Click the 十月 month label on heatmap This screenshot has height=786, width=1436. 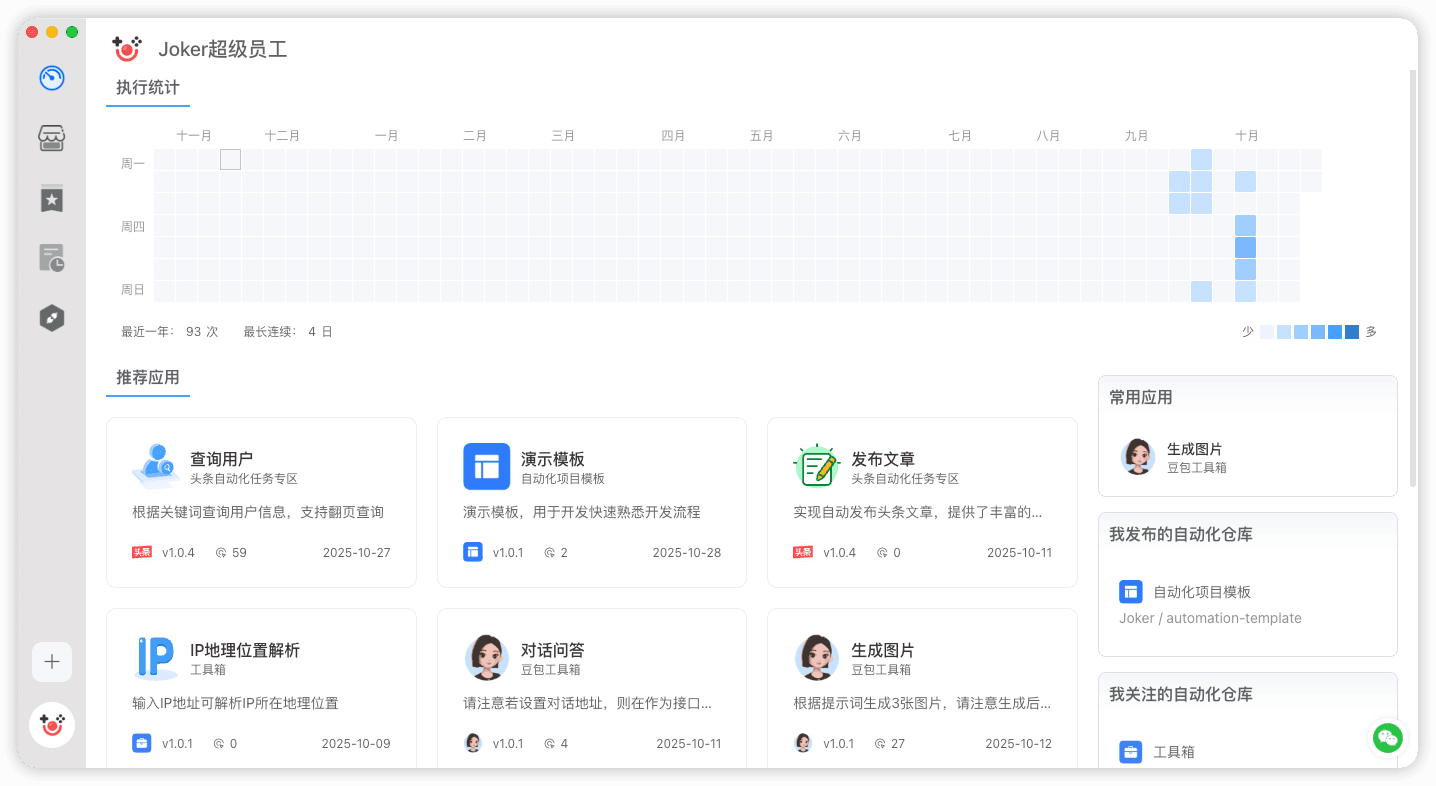click(x=1247, y=136)
